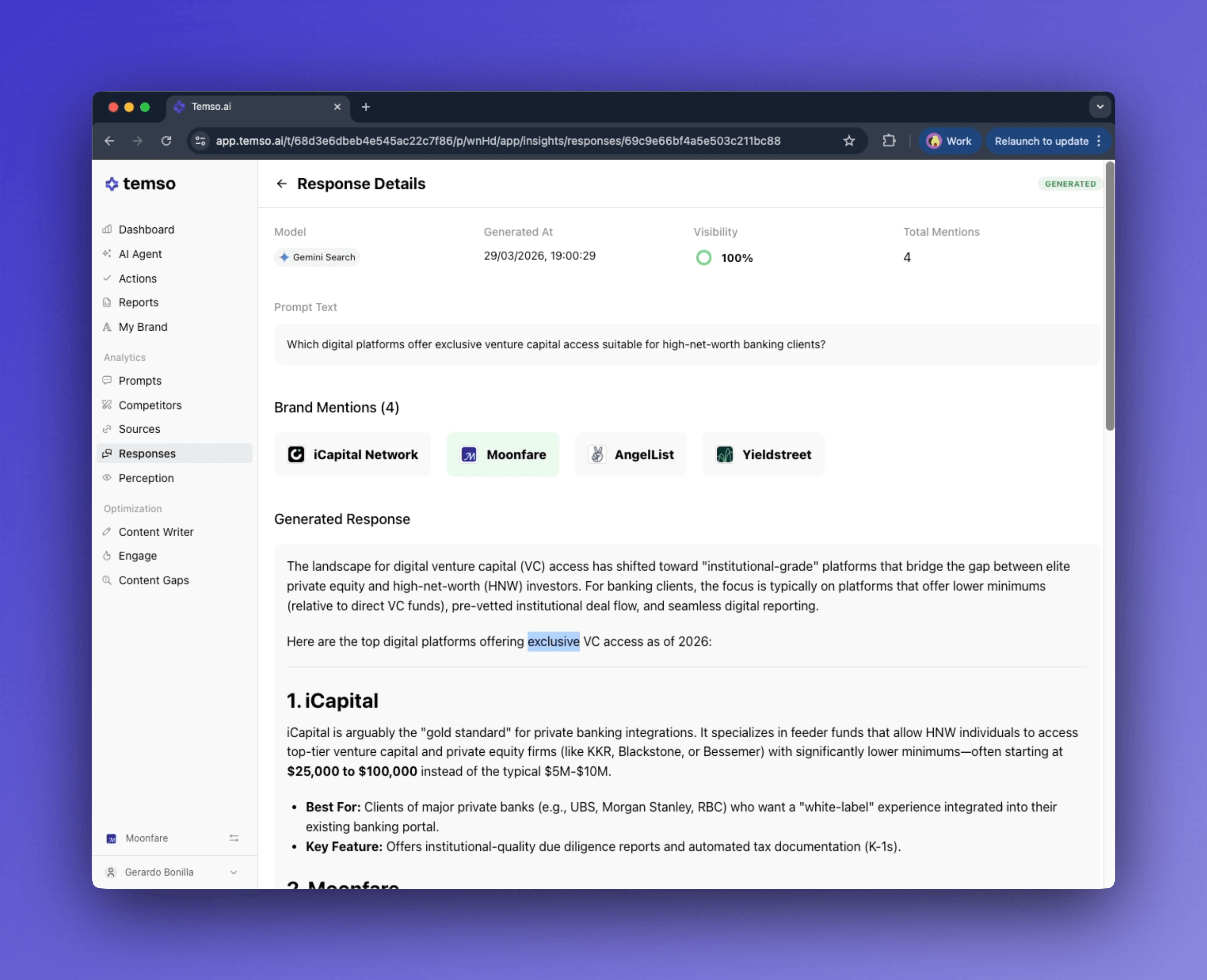This screenshot has width=1207, height=980.
Task: Click the back arrow beside Response Details
Action: coord(281,183)
